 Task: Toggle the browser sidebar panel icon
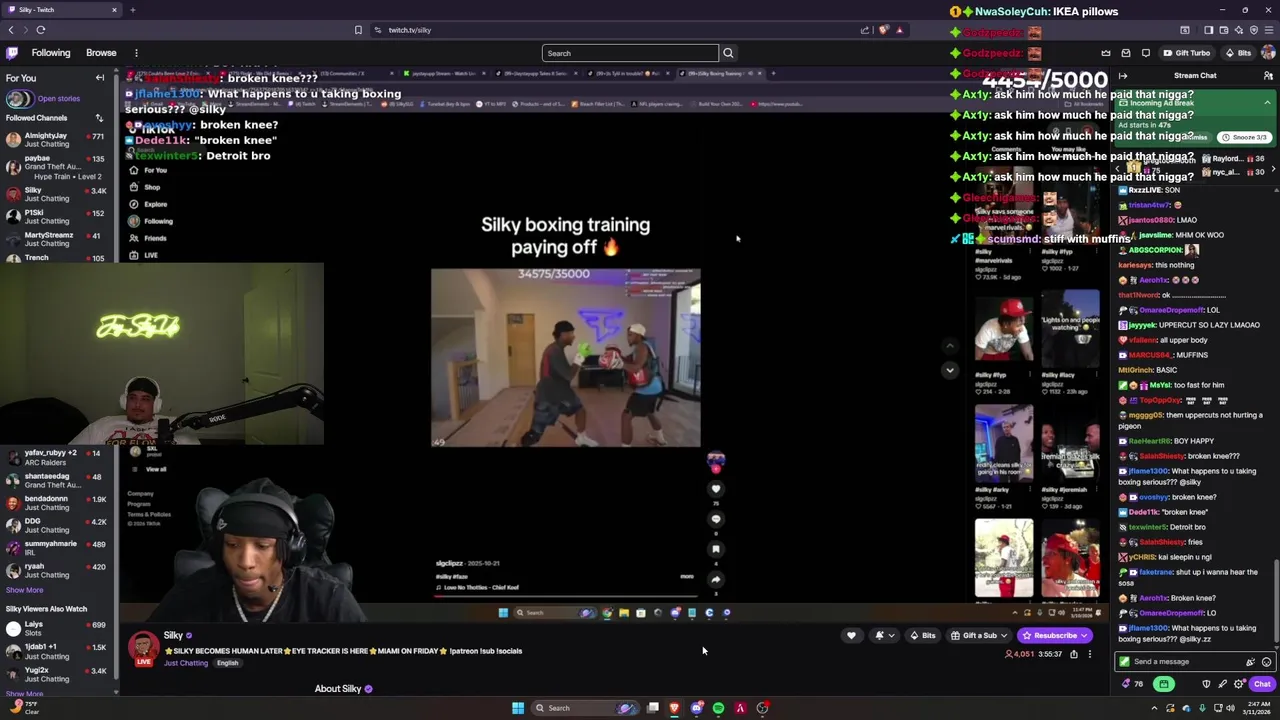[x=1208, y=30]
